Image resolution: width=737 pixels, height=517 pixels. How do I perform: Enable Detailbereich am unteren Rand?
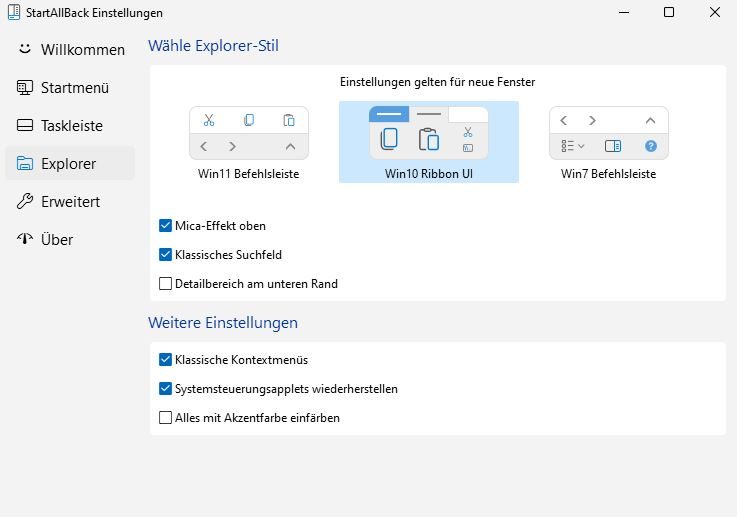165,284
